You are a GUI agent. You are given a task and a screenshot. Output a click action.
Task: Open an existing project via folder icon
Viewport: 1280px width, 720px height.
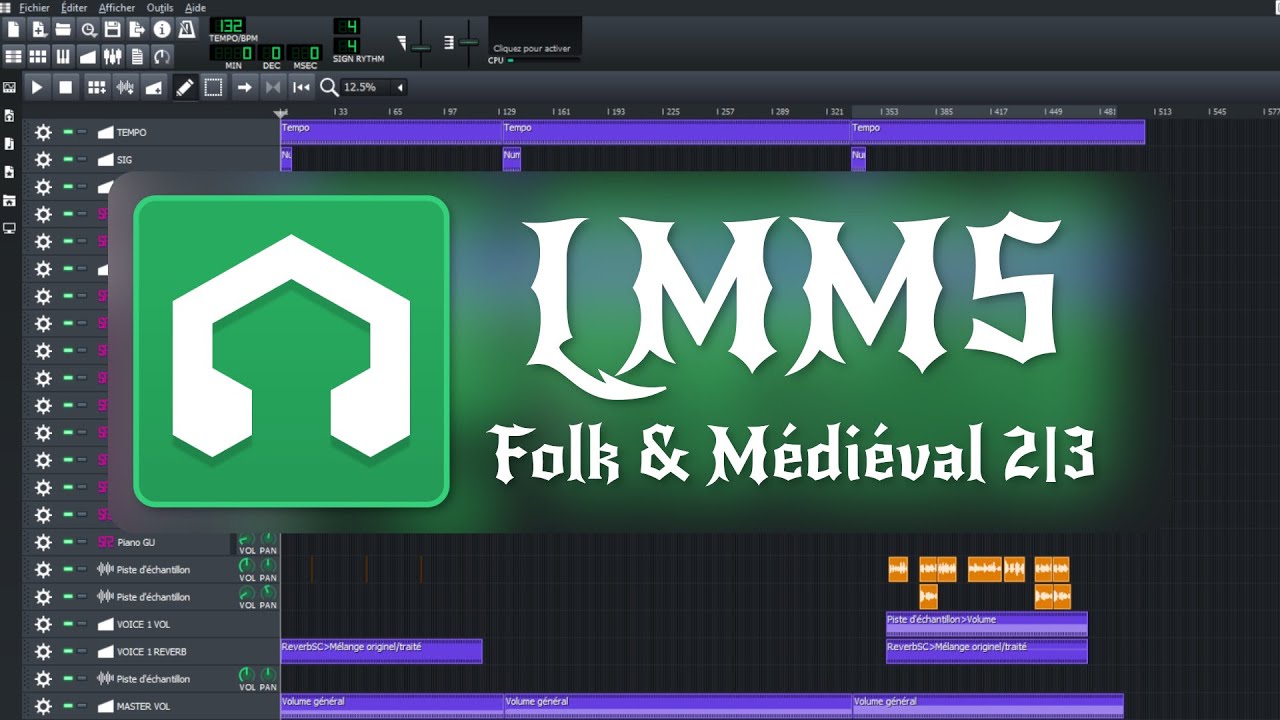click(x=63, y=29)
